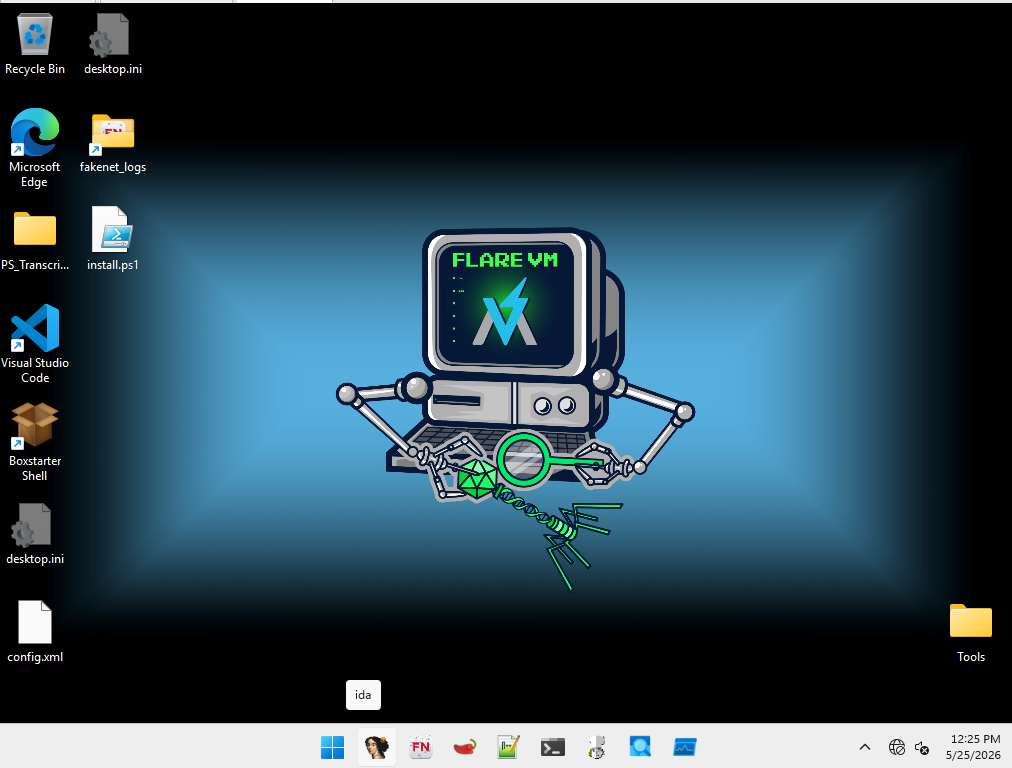Select the Boxstarter Shell shortcut

pos(35,443)
